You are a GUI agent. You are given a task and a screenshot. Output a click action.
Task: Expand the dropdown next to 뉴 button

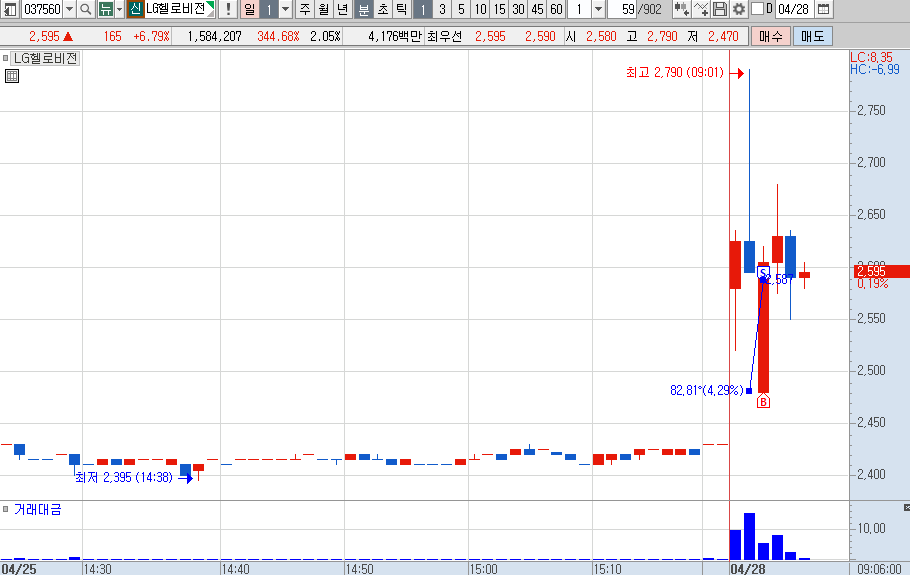120,9
